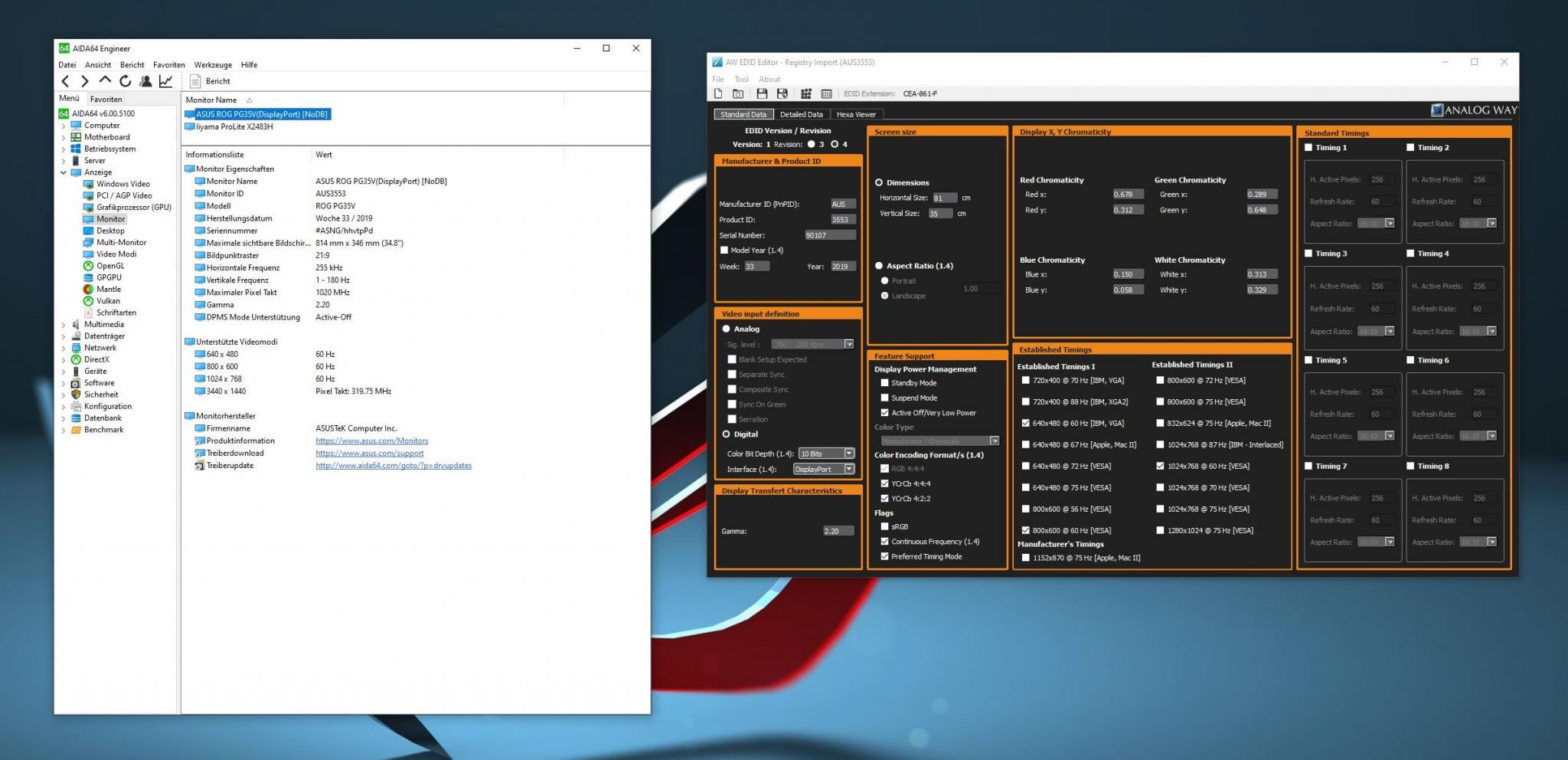Switch to Favoriten tab in AIDA64 sidebar
The width and height of the screenshot is (1568, 760).
[106, 99]
